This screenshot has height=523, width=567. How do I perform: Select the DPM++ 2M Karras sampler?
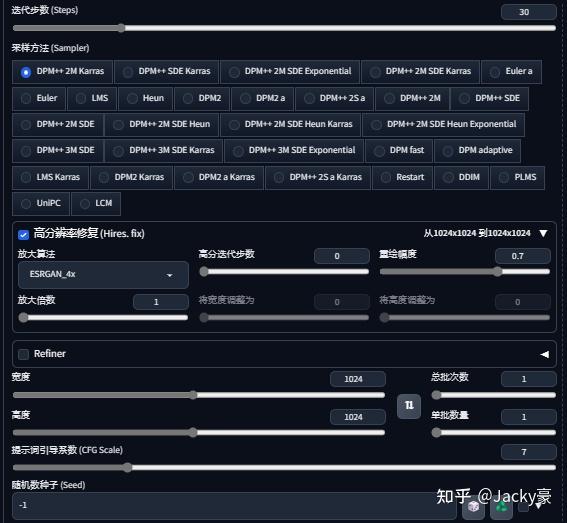coord(62,72)
